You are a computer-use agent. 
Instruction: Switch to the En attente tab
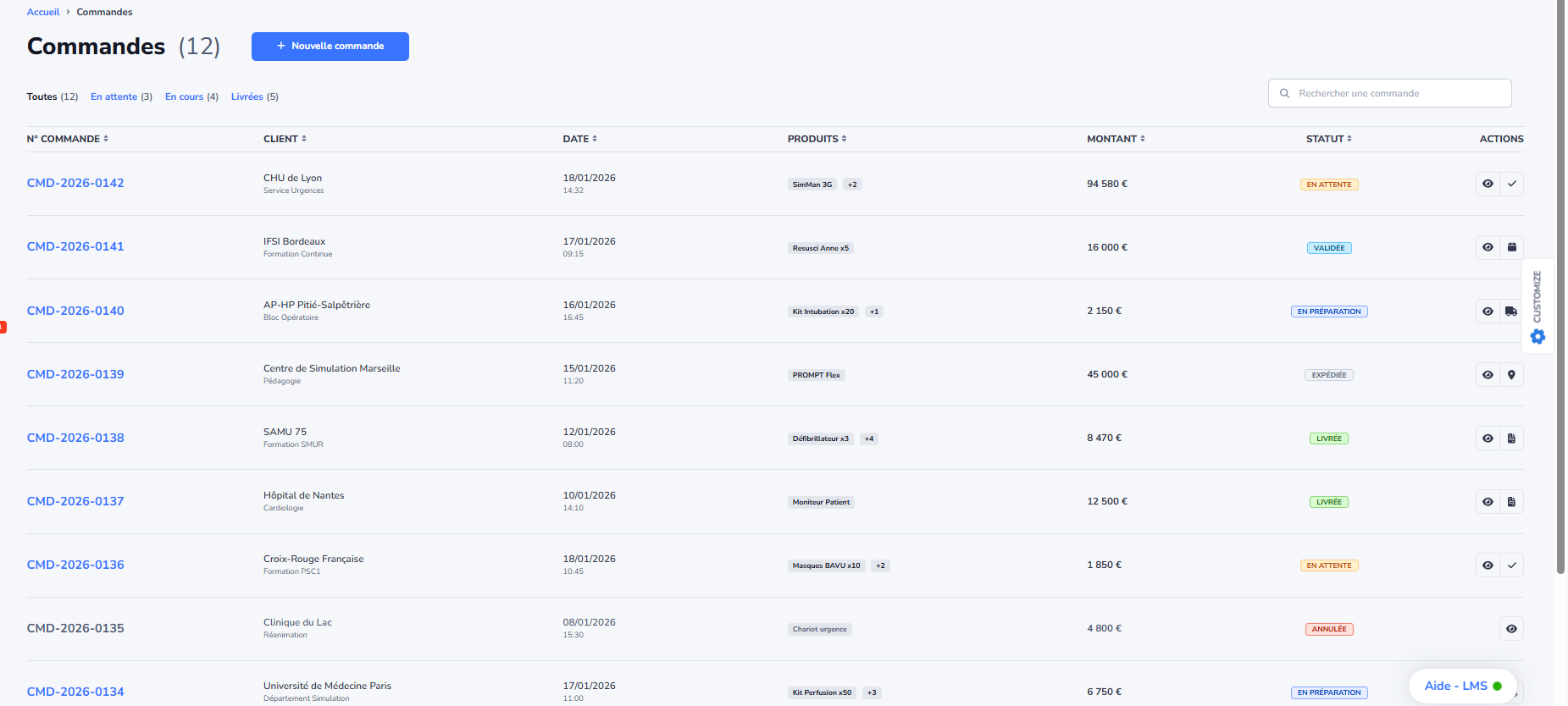click(121, 97)
